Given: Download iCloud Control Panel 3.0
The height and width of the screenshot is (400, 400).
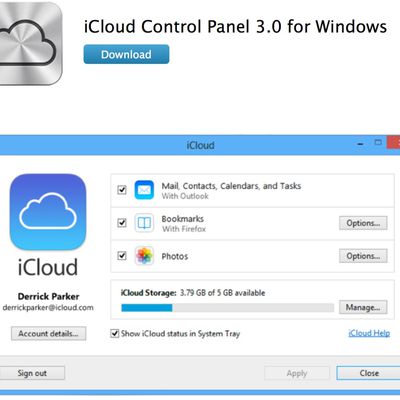Looking at the screenshot, I should 126,54.
